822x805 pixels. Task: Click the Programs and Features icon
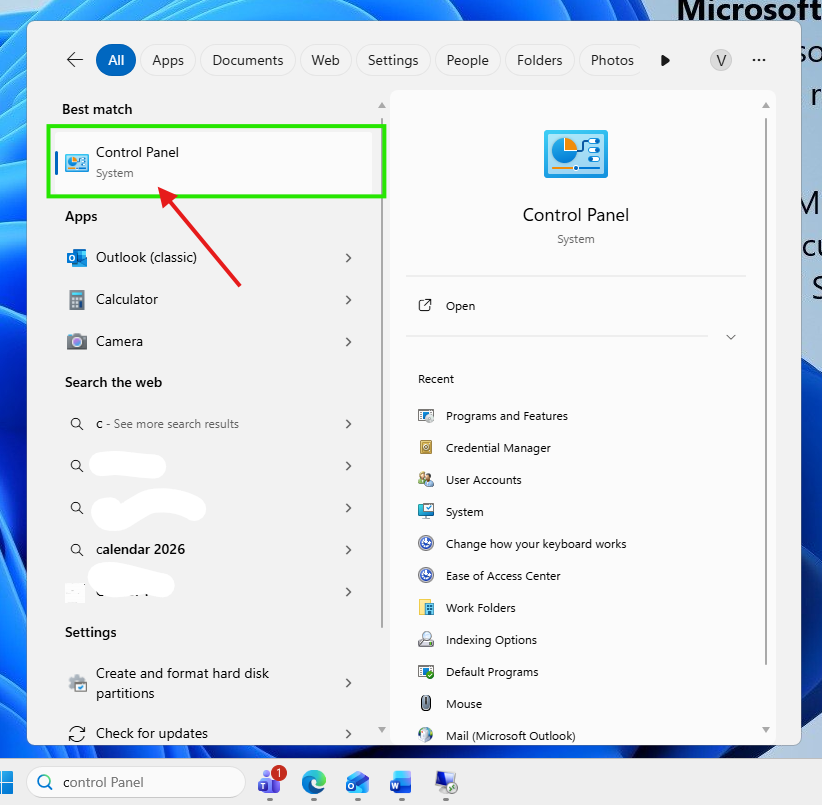tap(426, 416)
